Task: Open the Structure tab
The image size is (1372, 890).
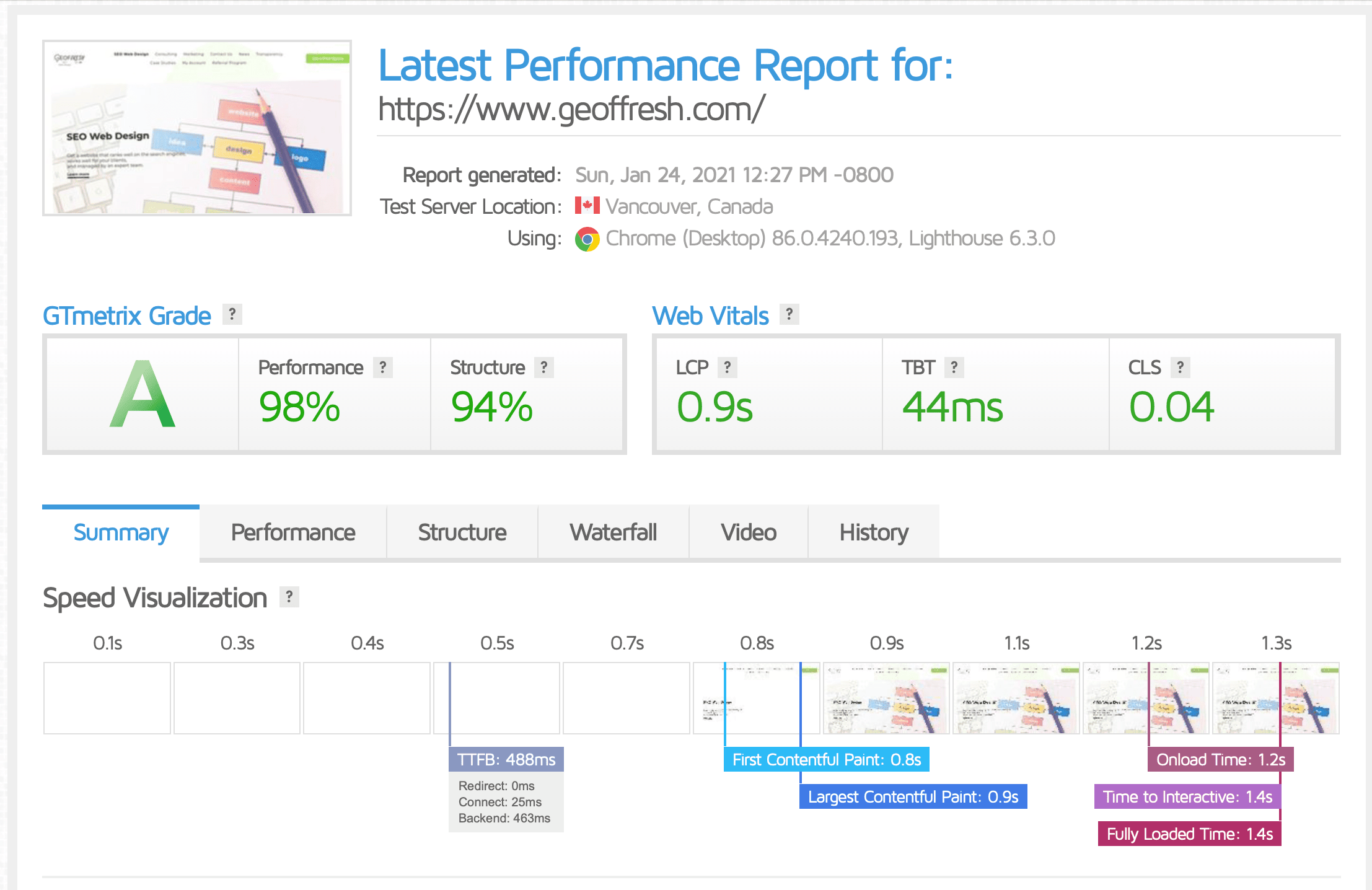Action: coord(462,532)
